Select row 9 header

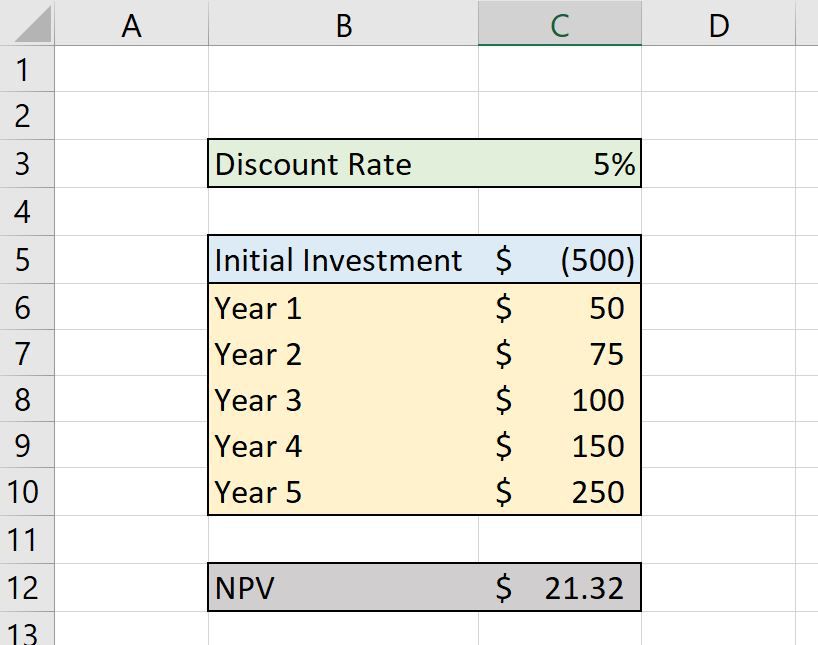point(27,445)
